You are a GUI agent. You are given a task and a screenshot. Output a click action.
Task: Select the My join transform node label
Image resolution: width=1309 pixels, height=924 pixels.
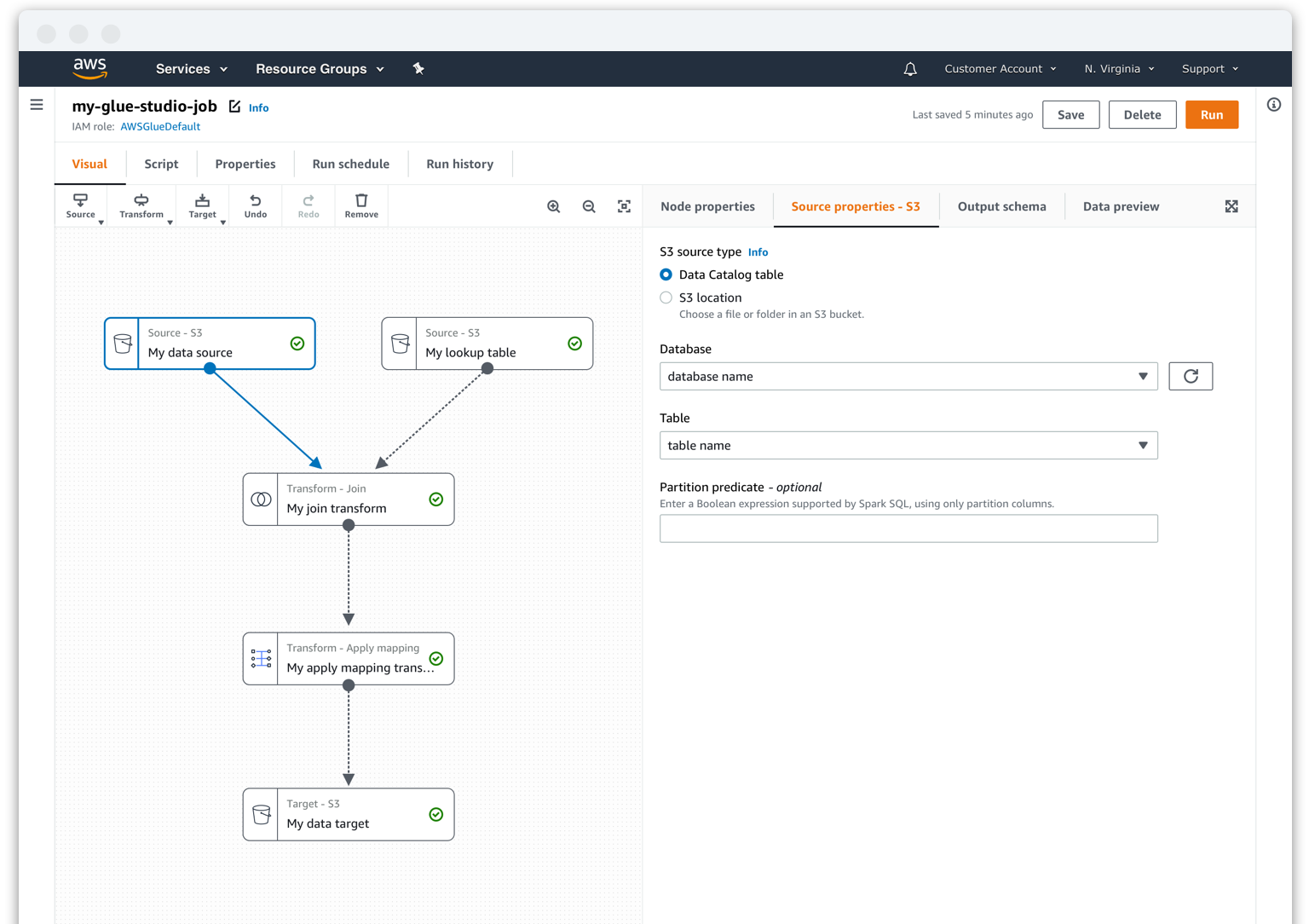click(337, 509)
